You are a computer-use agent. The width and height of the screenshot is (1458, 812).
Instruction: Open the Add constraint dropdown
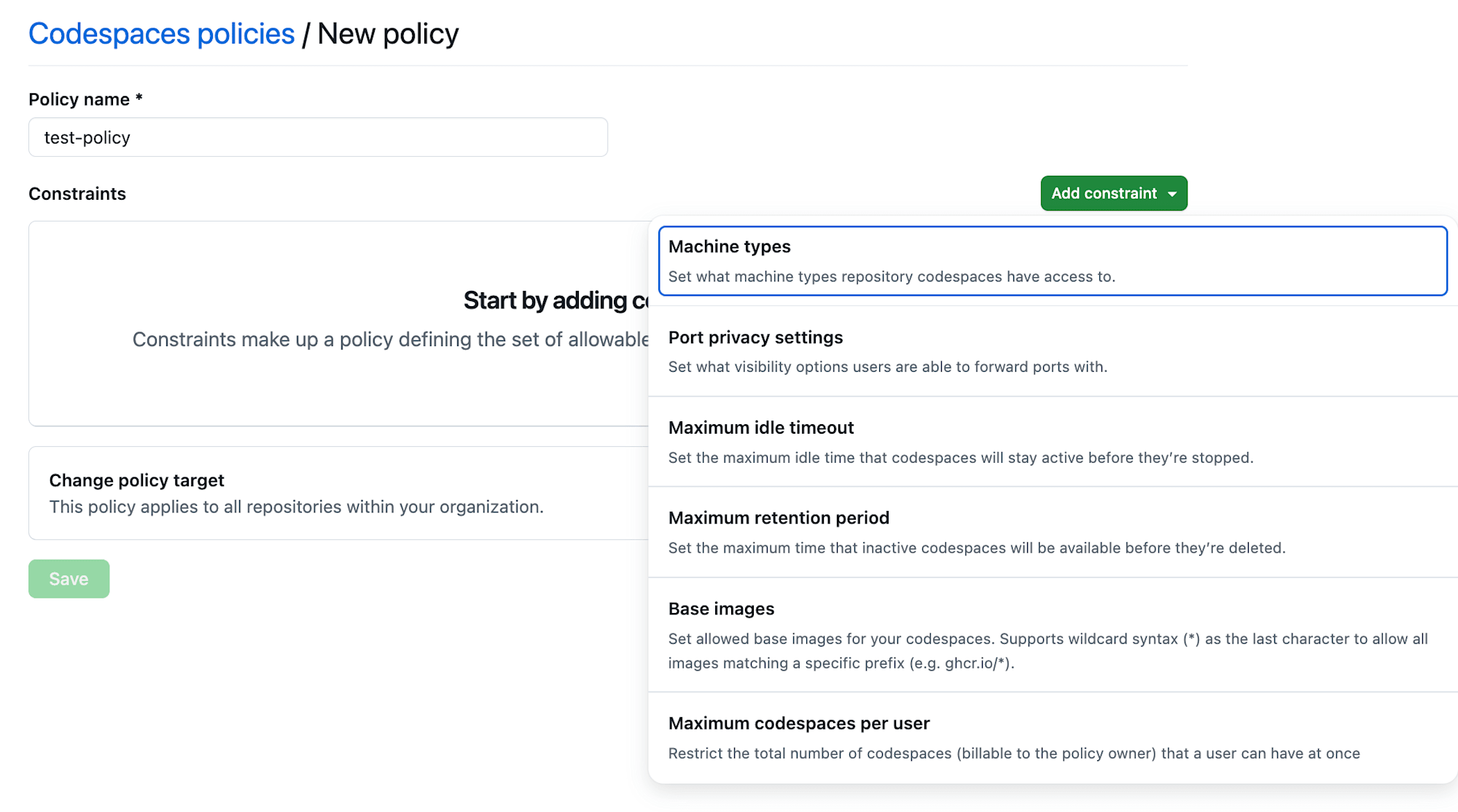(1114, 193)
